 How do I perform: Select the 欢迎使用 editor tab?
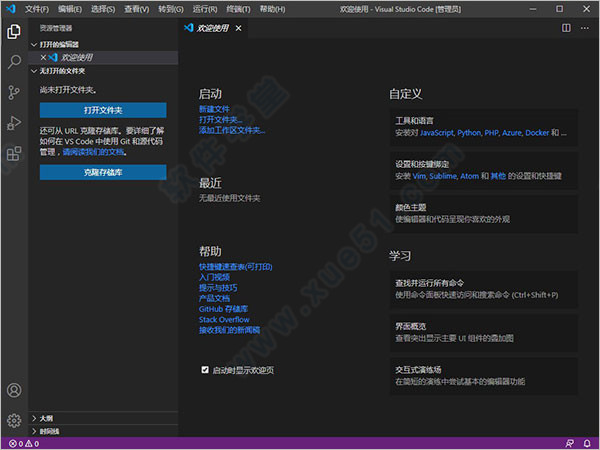click(x=213, y=28)
